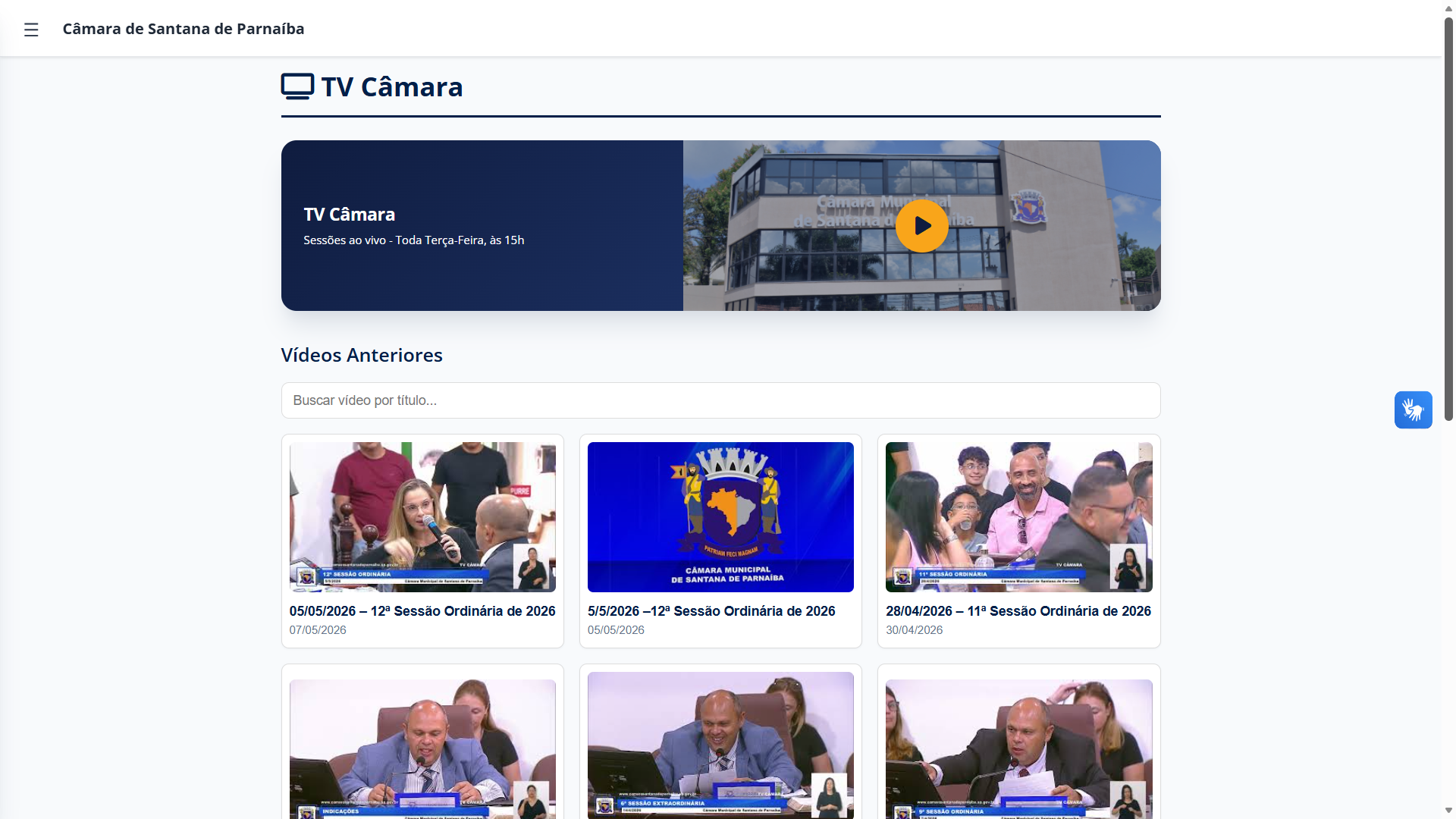
Task: Click the TV Câmara banner title
Action: (x=350, y=215)
